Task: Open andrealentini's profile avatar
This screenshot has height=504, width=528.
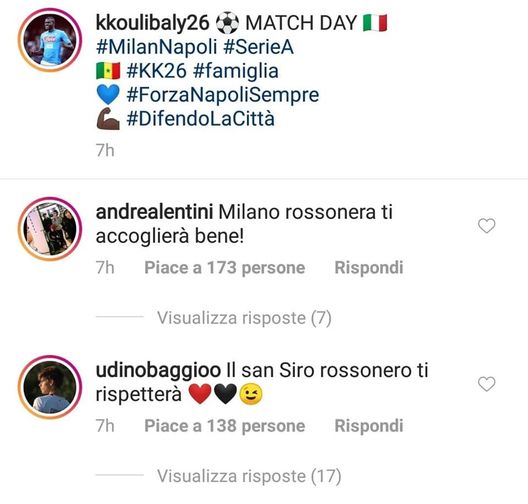Action: coord(50,229)
